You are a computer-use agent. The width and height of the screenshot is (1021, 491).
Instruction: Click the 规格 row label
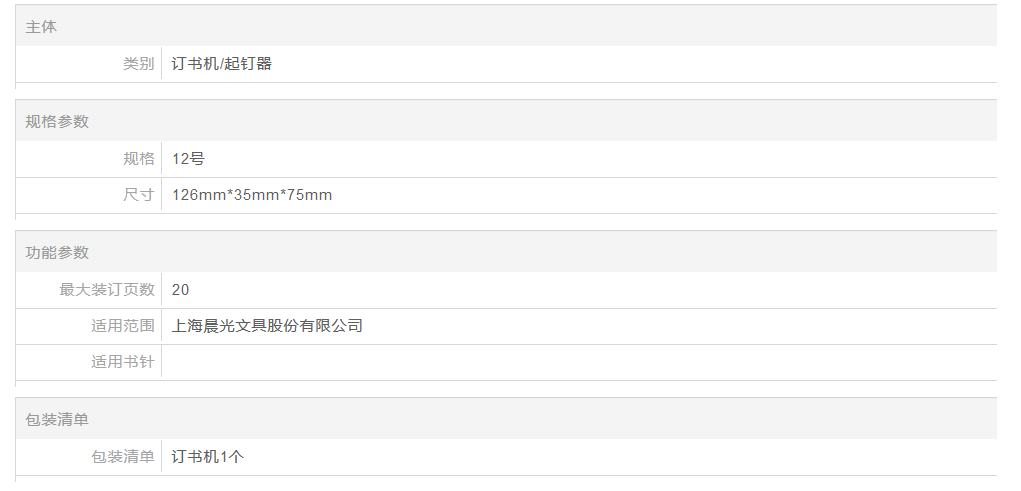(x=139, y=158)
